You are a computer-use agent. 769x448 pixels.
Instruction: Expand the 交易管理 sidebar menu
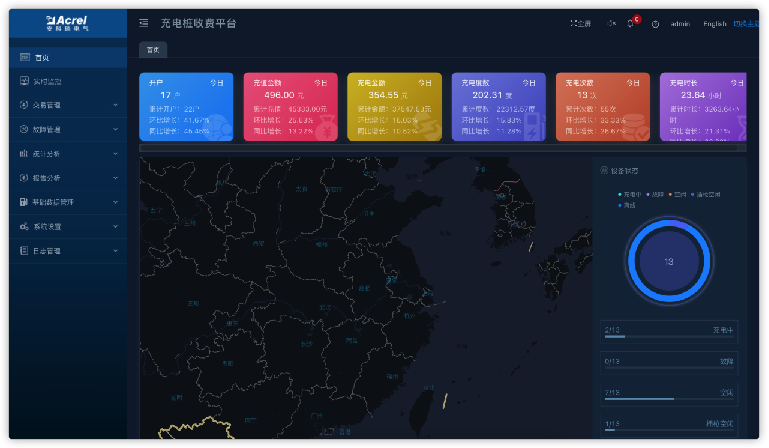[68, 104]
